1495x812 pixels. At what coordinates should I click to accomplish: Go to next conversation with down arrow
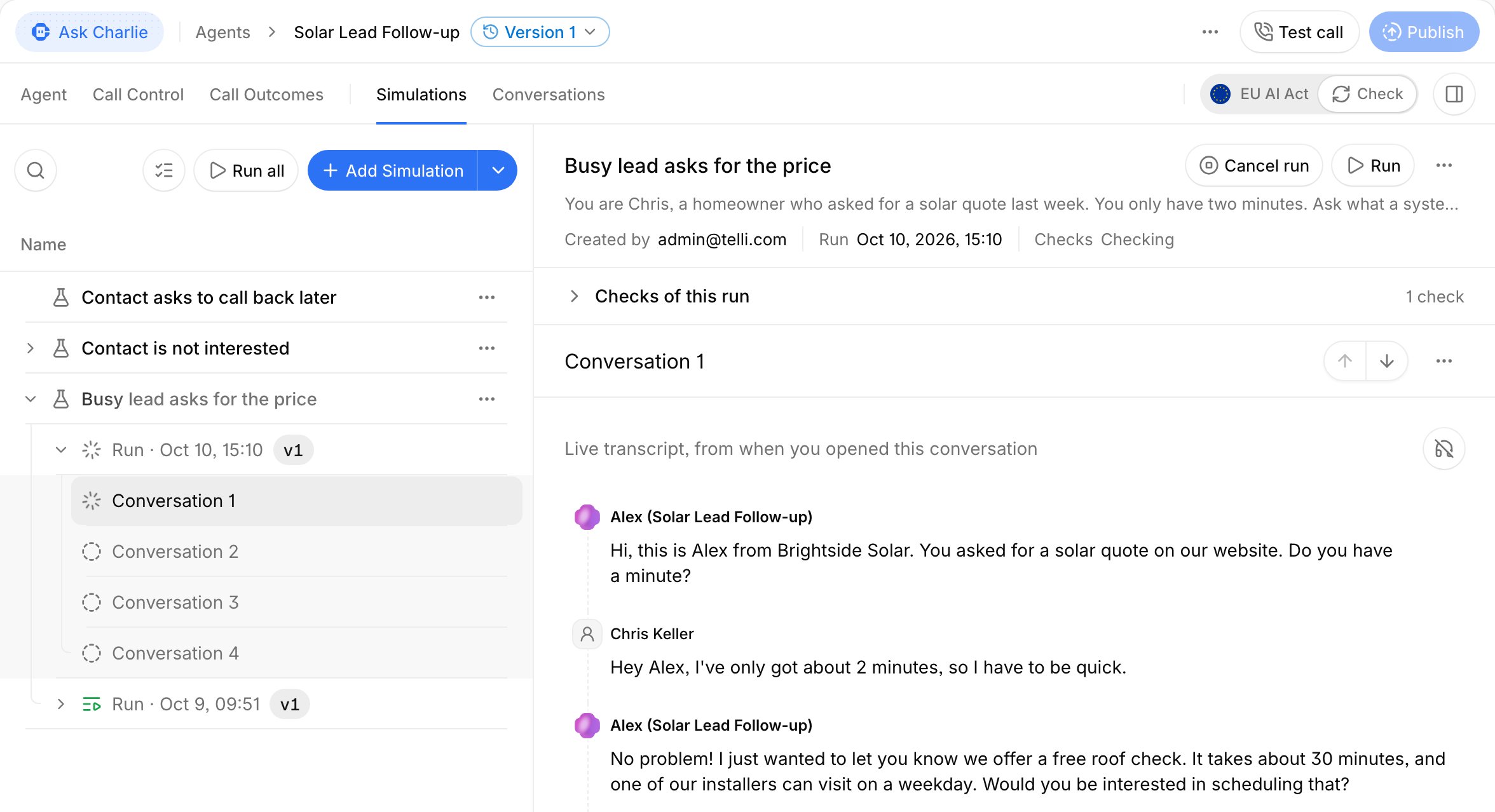(1387, 362)
